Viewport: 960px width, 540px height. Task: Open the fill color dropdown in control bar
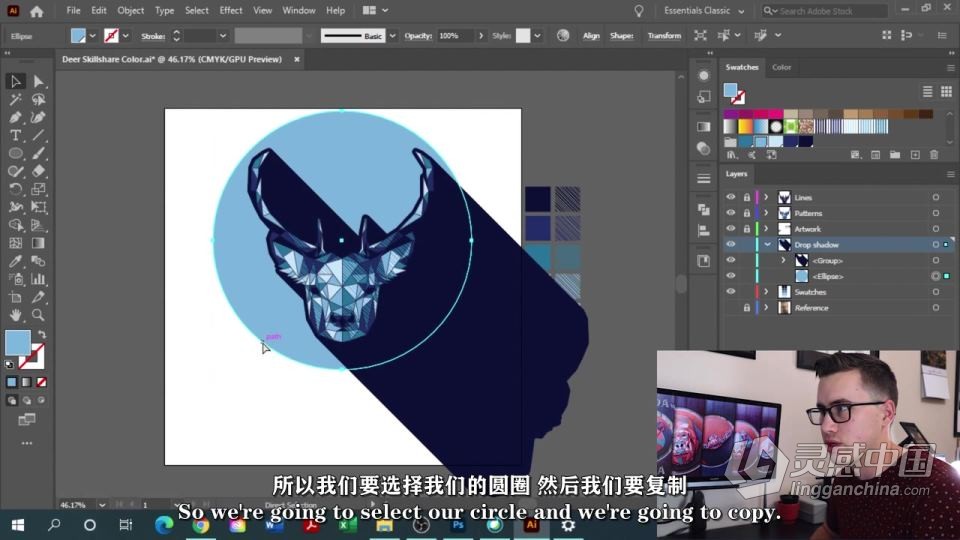92,36
